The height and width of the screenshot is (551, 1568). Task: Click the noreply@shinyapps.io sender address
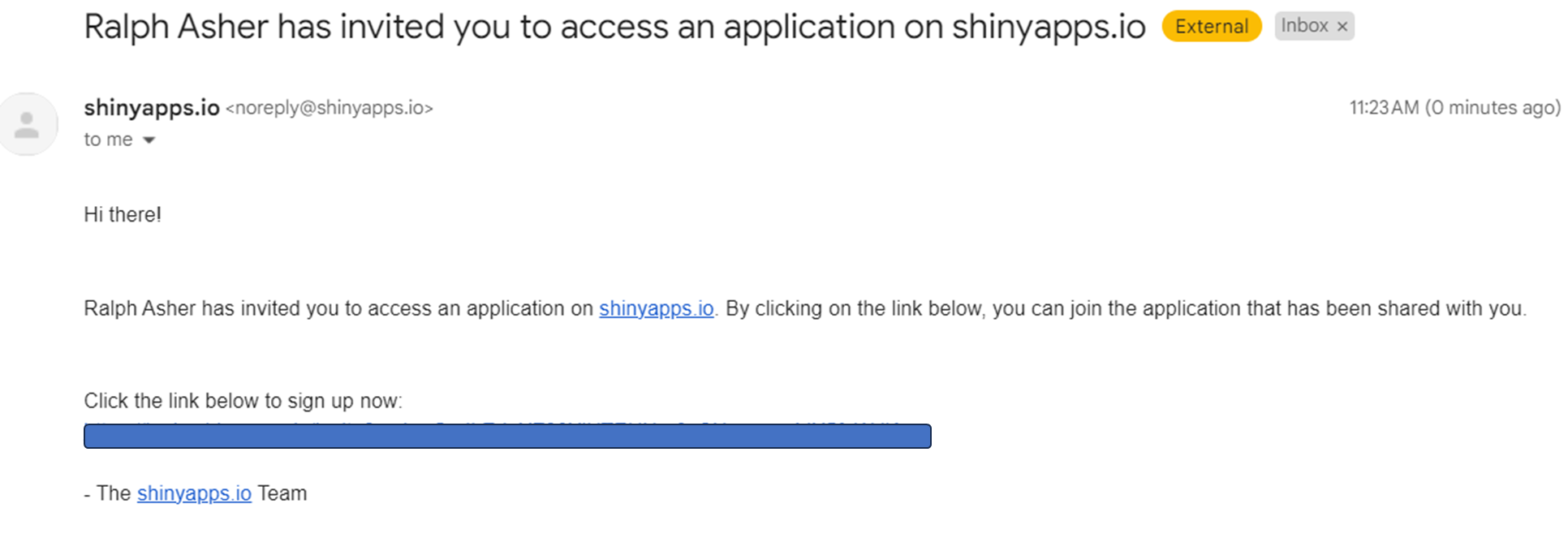[x=330, y=108]
